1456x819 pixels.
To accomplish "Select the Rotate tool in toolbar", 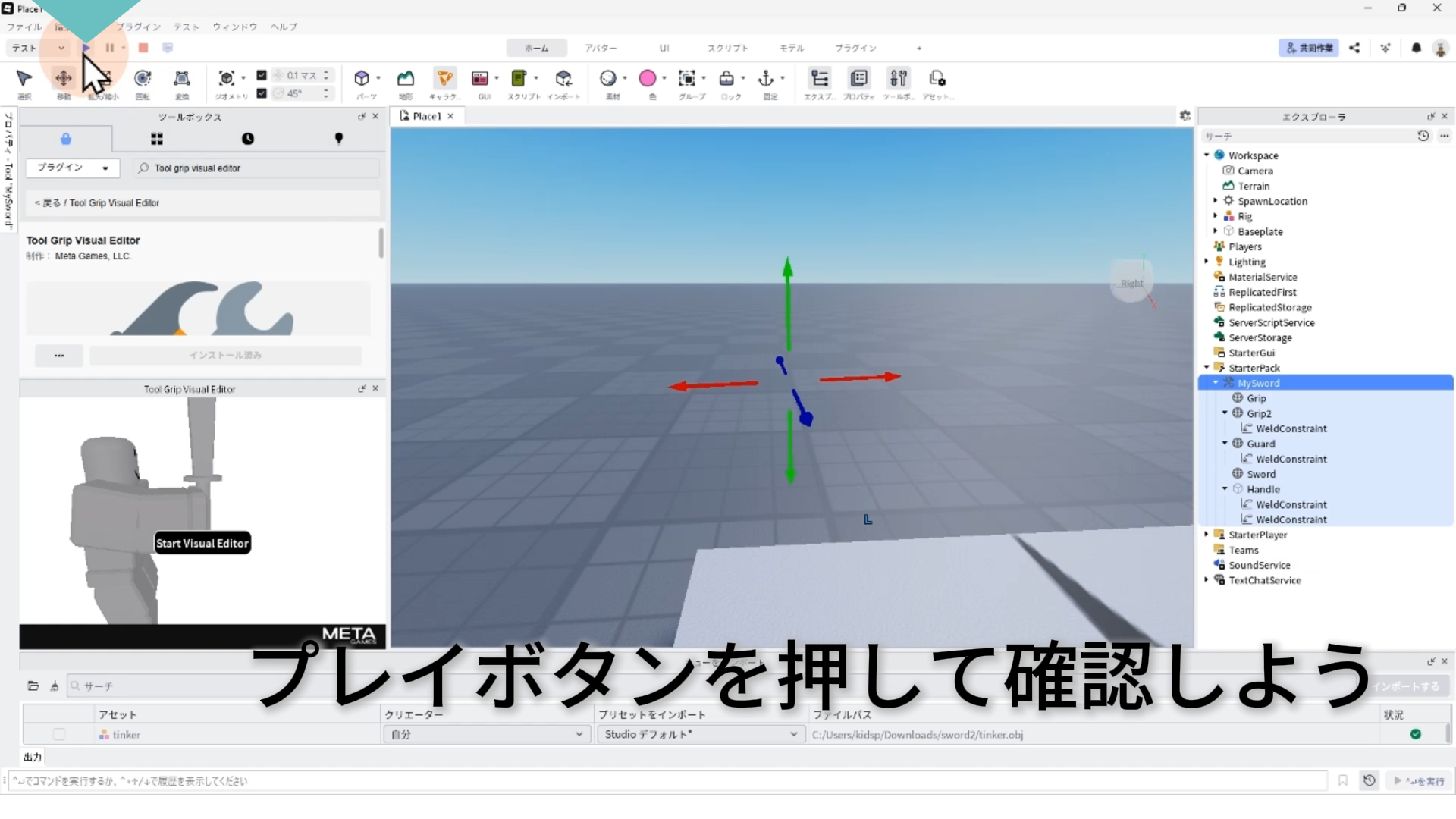I will pyautogui.click(x=143, y=79).
